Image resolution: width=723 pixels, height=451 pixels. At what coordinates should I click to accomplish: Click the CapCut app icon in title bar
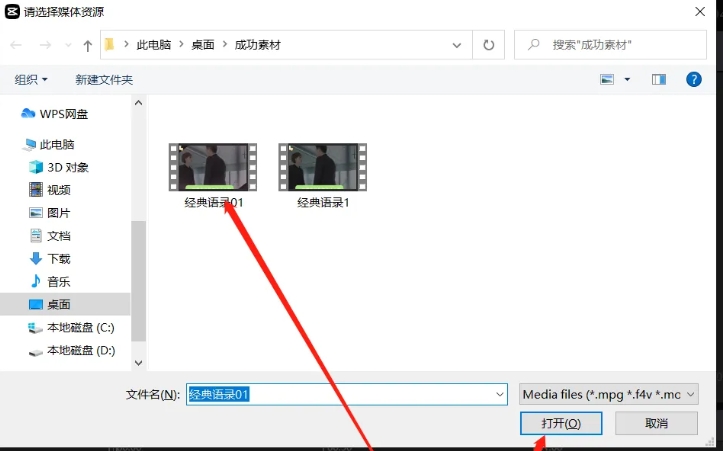(x=12, y=12)
